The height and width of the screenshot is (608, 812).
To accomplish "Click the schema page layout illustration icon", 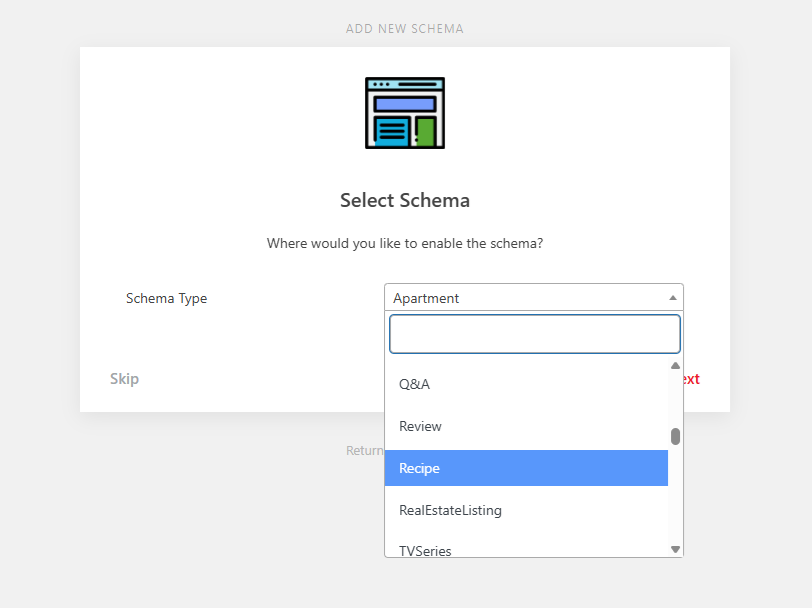I will (405, 113).
